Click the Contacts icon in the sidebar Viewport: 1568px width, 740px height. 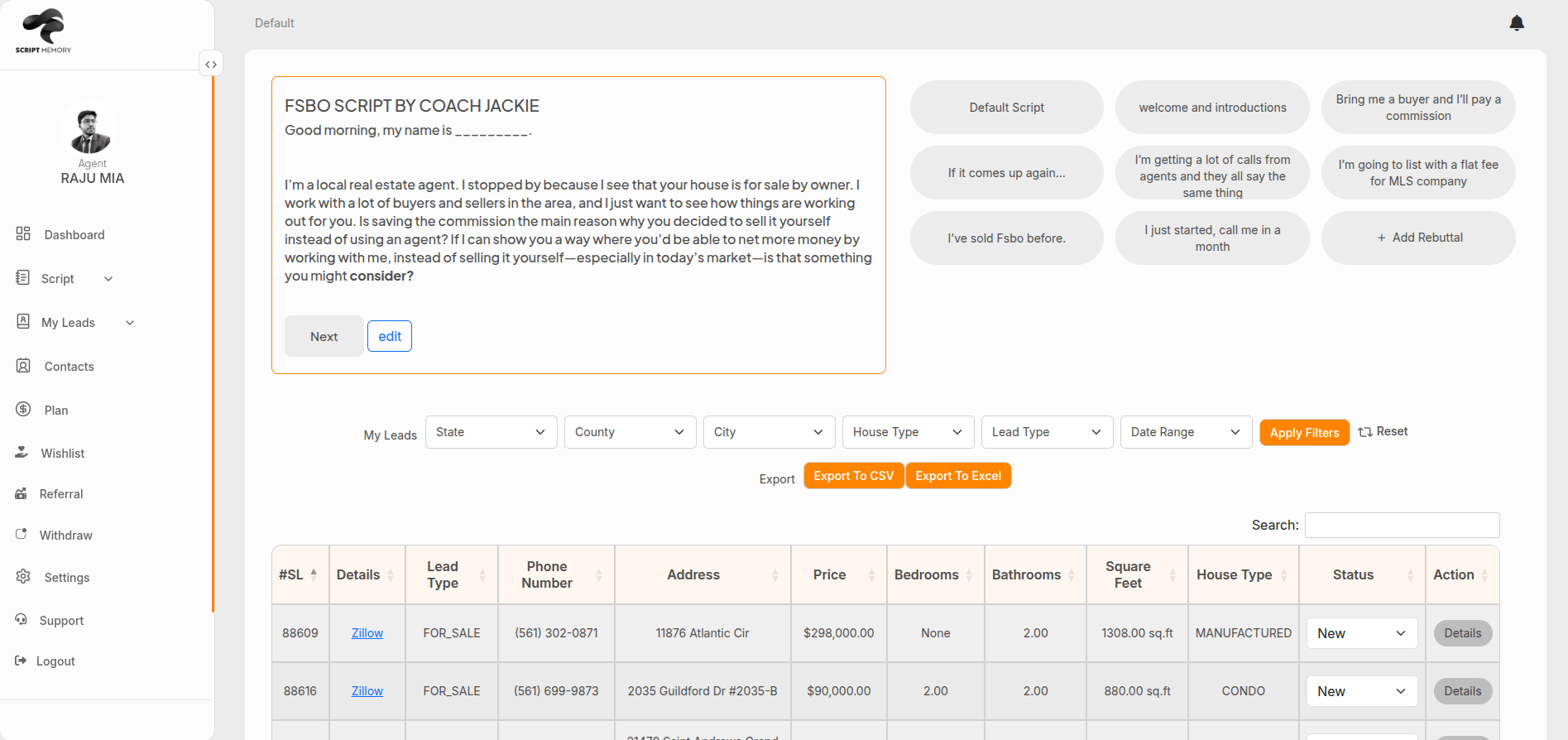point(23,366)
